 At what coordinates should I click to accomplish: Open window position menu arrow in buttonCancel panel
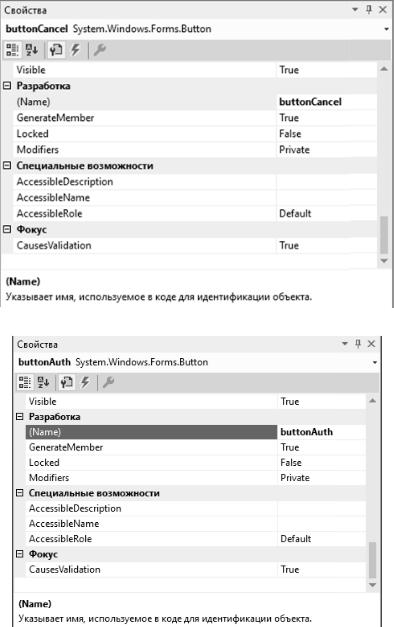(x=355, y=10)
